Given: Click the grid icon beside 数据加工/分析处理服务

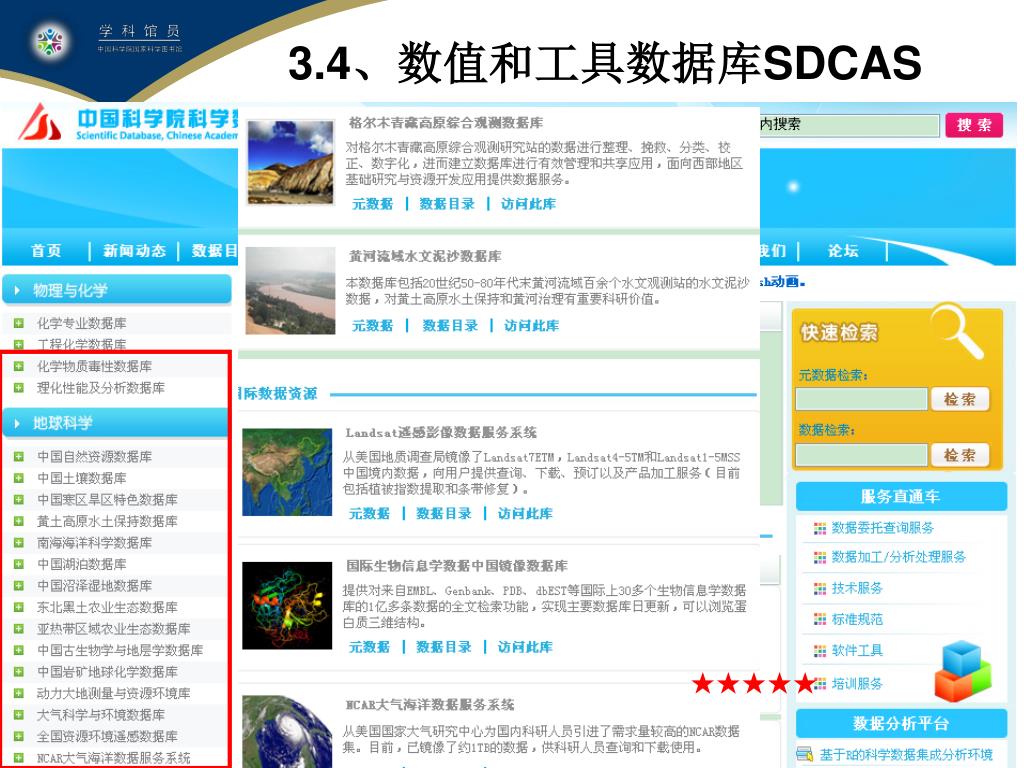Looking at the screenshot, I should [x=820, y=558].
